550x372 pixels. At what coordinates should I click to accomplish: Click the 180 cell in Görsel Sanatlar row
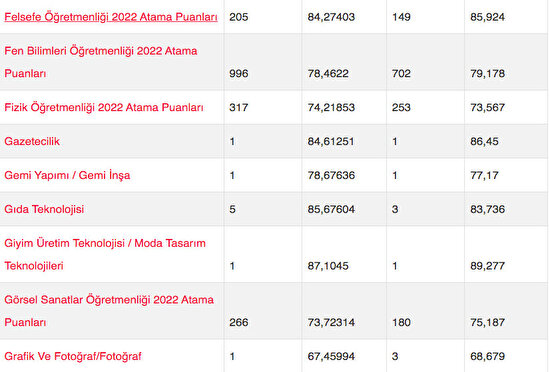tap(401, 322)
